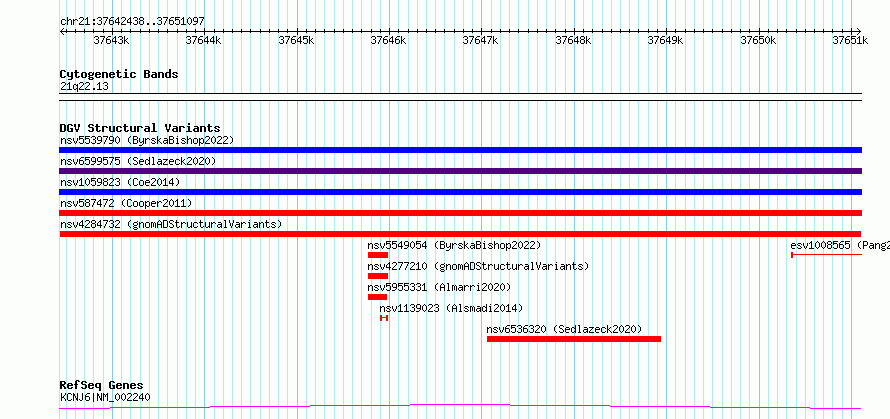Click the 37644k ruler tick label
Viewport: 890px width, 419px height.
click(204, 40)
